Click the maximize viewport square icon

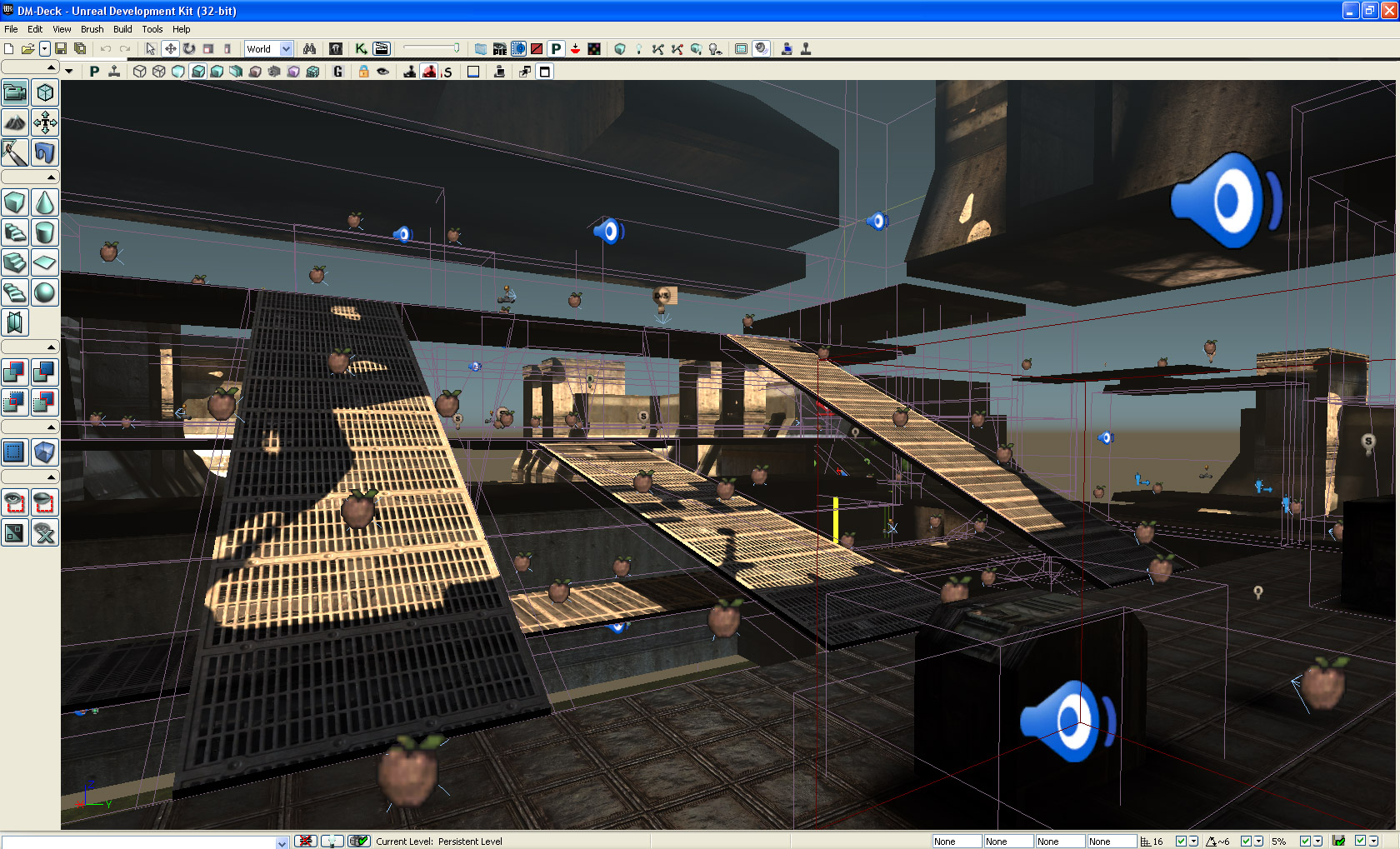click(x=544, y=72)
